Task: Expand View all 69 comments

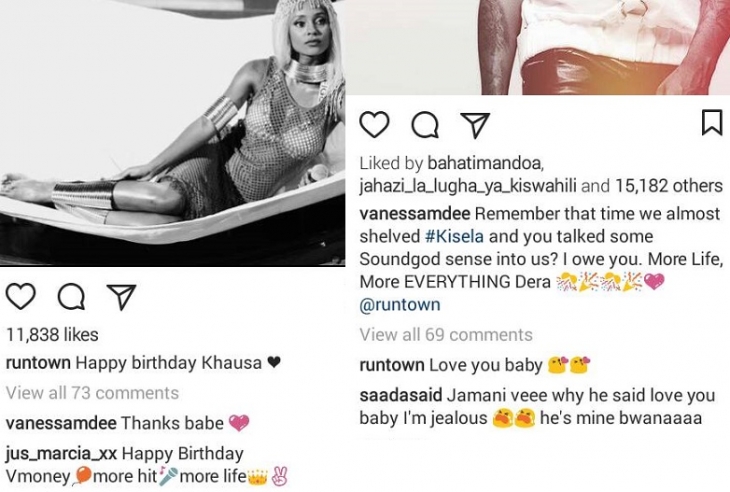Action: pyautogui.click(x=446, y=335)
